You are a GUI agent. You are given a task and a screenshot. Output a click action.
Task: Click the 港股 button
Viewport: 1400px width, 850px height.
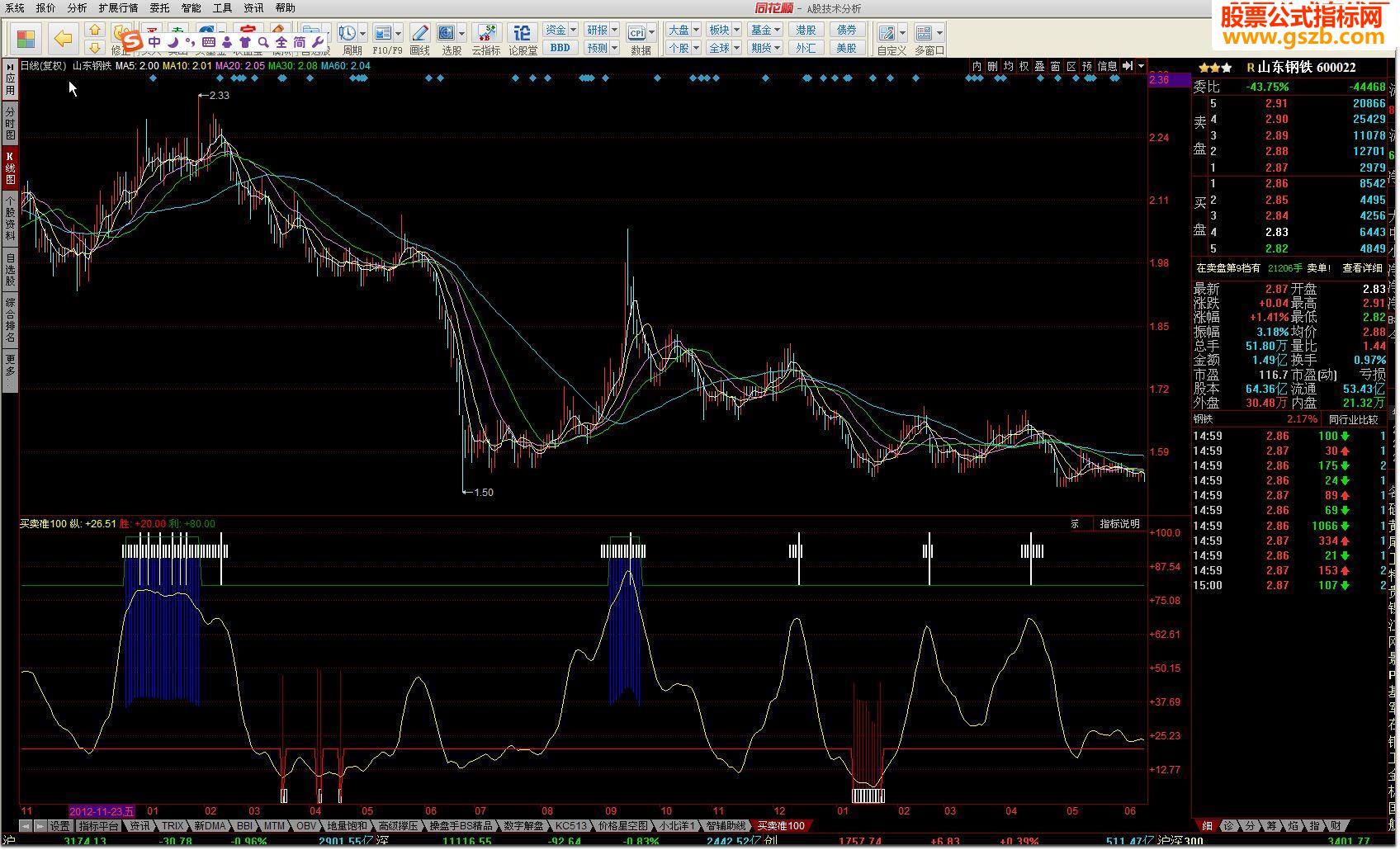point(806,30)
